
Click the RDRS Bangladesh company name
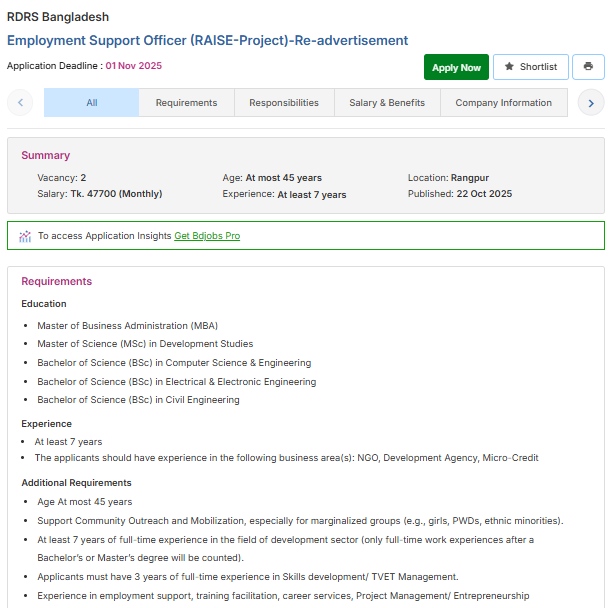click(x=58, y=17)
